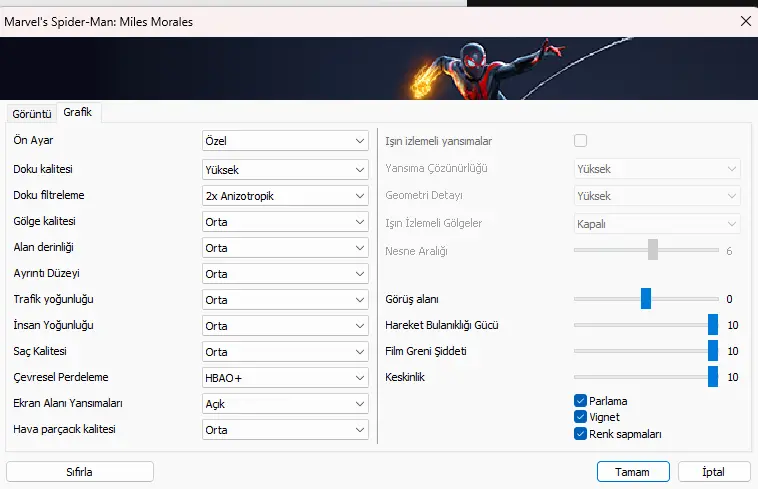This screenshot has height=489, width=758.
Task: Click the Doku kalitesi label text
Action: click(43, 169)
